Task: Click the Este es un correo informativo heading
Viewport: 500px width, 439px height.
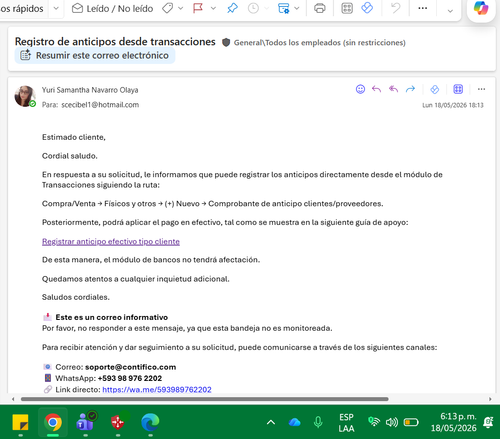Action: 112,317
